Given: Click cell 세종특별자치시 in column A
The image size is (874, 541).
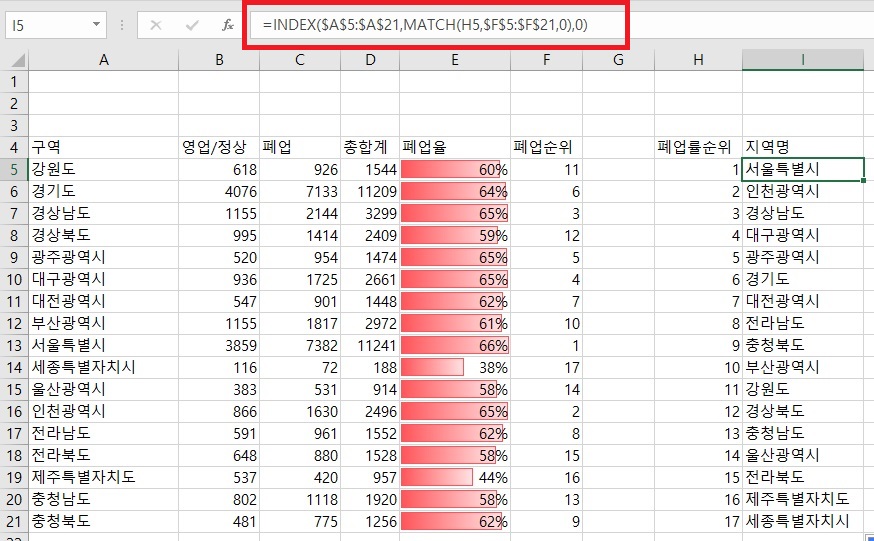Looking at the screenshot, I should (x=103, y=367).
